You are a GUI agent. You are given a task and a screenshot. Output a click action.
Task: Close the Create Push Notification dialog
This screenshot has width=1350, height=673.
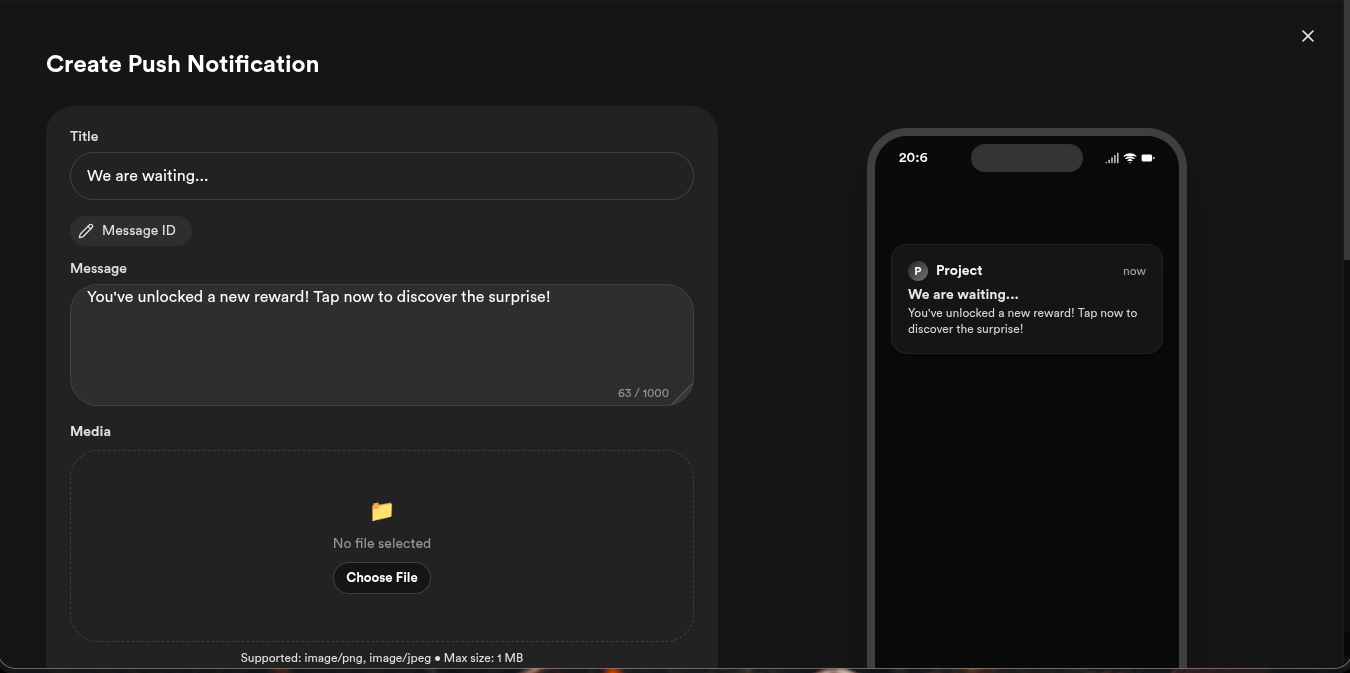pos(1307,36)
